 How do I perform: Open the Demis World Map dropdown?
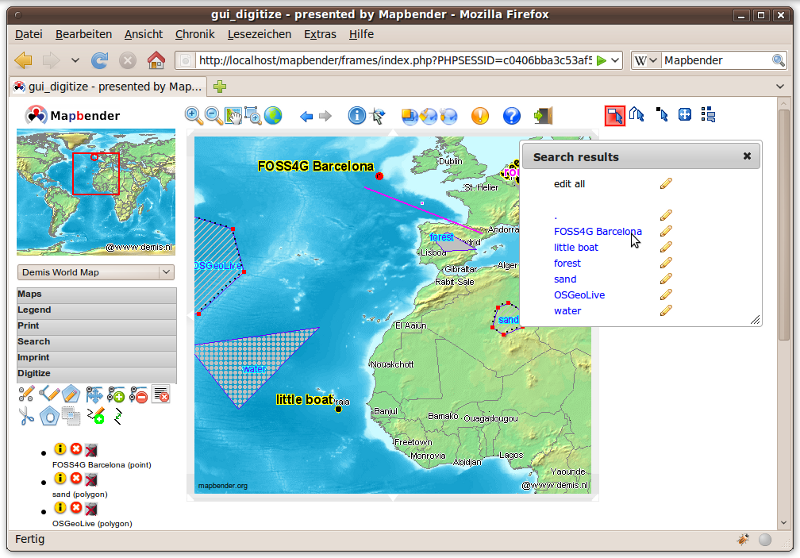tap(96, 272)
